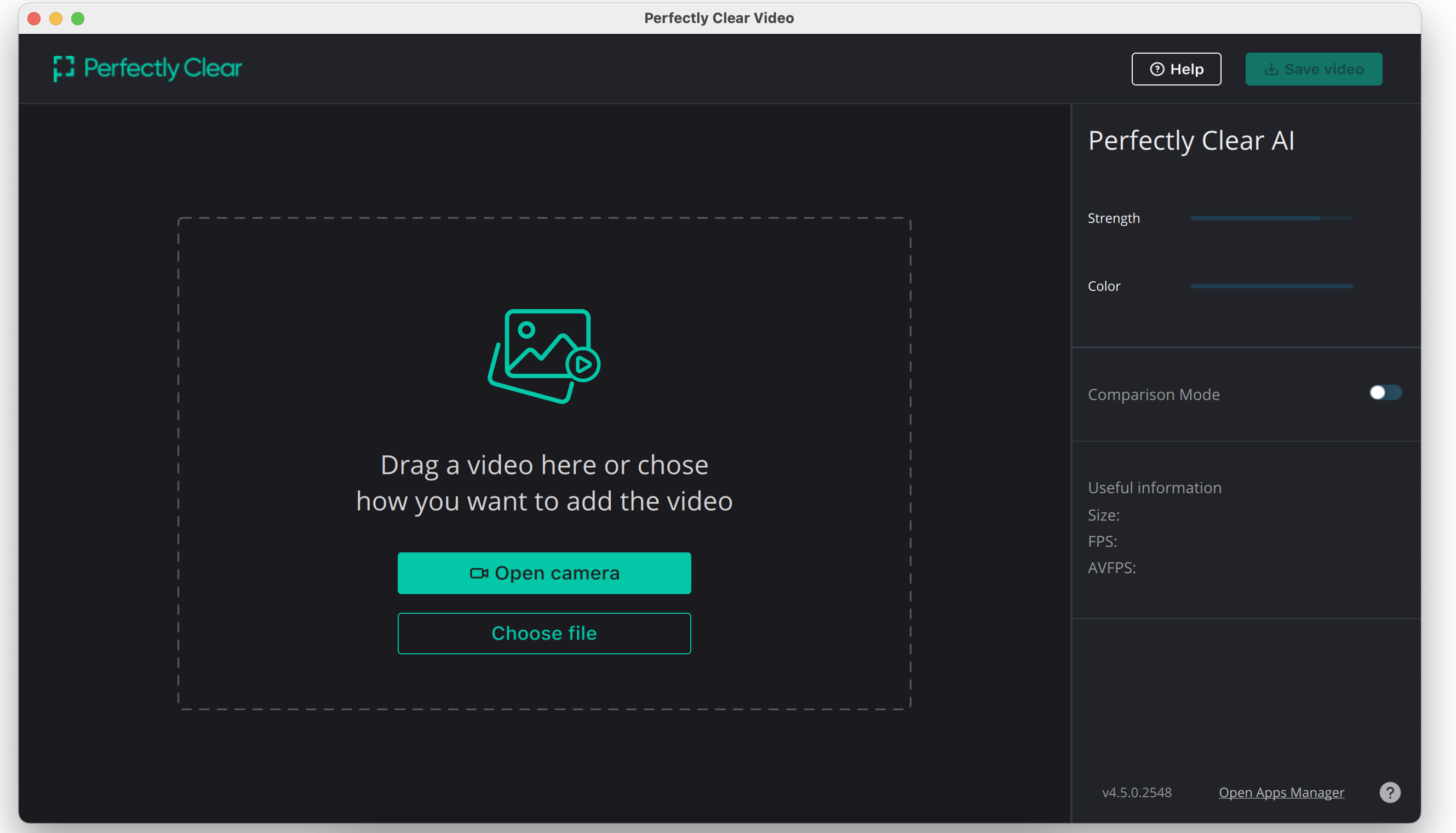Image resolution: width=1456 pixels, height=833 pixels.
Task: Click the Comparison Mode label
Action: (1153, 394)
